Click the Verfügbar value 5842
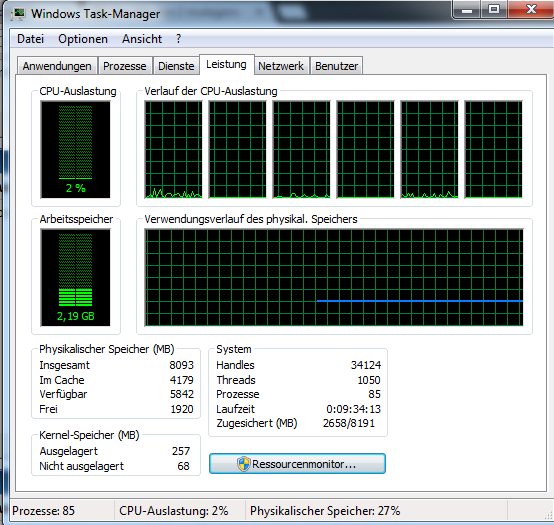554x525 pixels. 182,394
